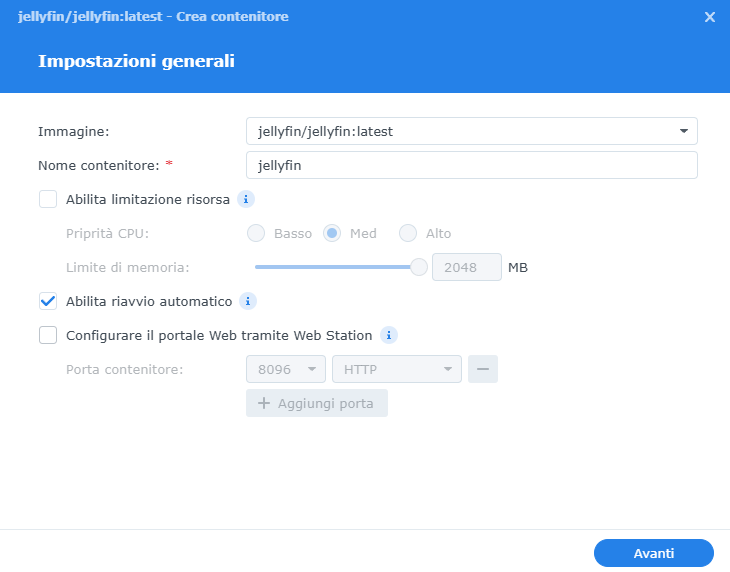Click the Immagine label
This screenshot has height=572, width=730.
click(74, 132)
